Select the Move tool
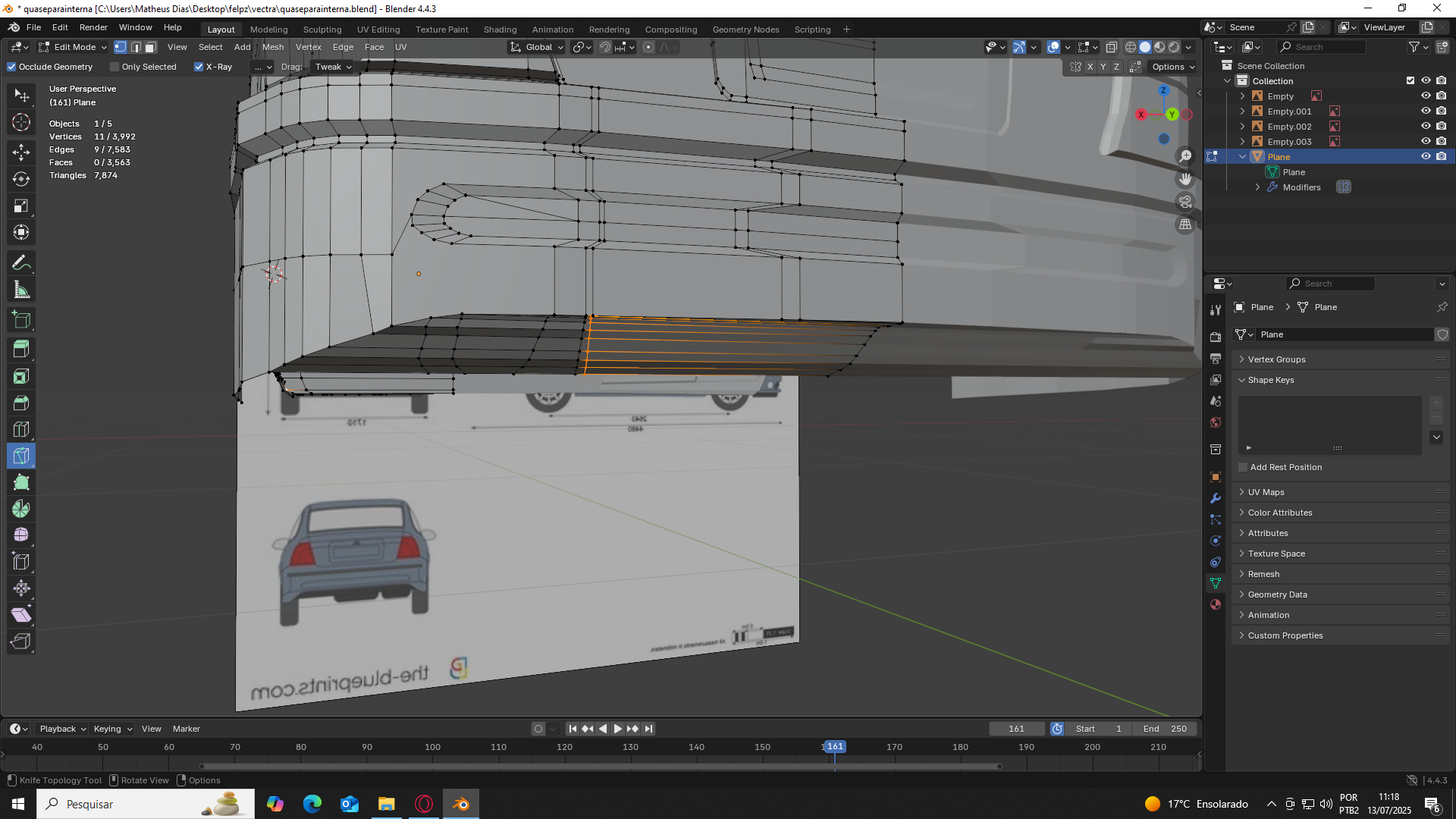This screenshot has height=819, width=1456. pyautogui.click(x=21, y=152)
